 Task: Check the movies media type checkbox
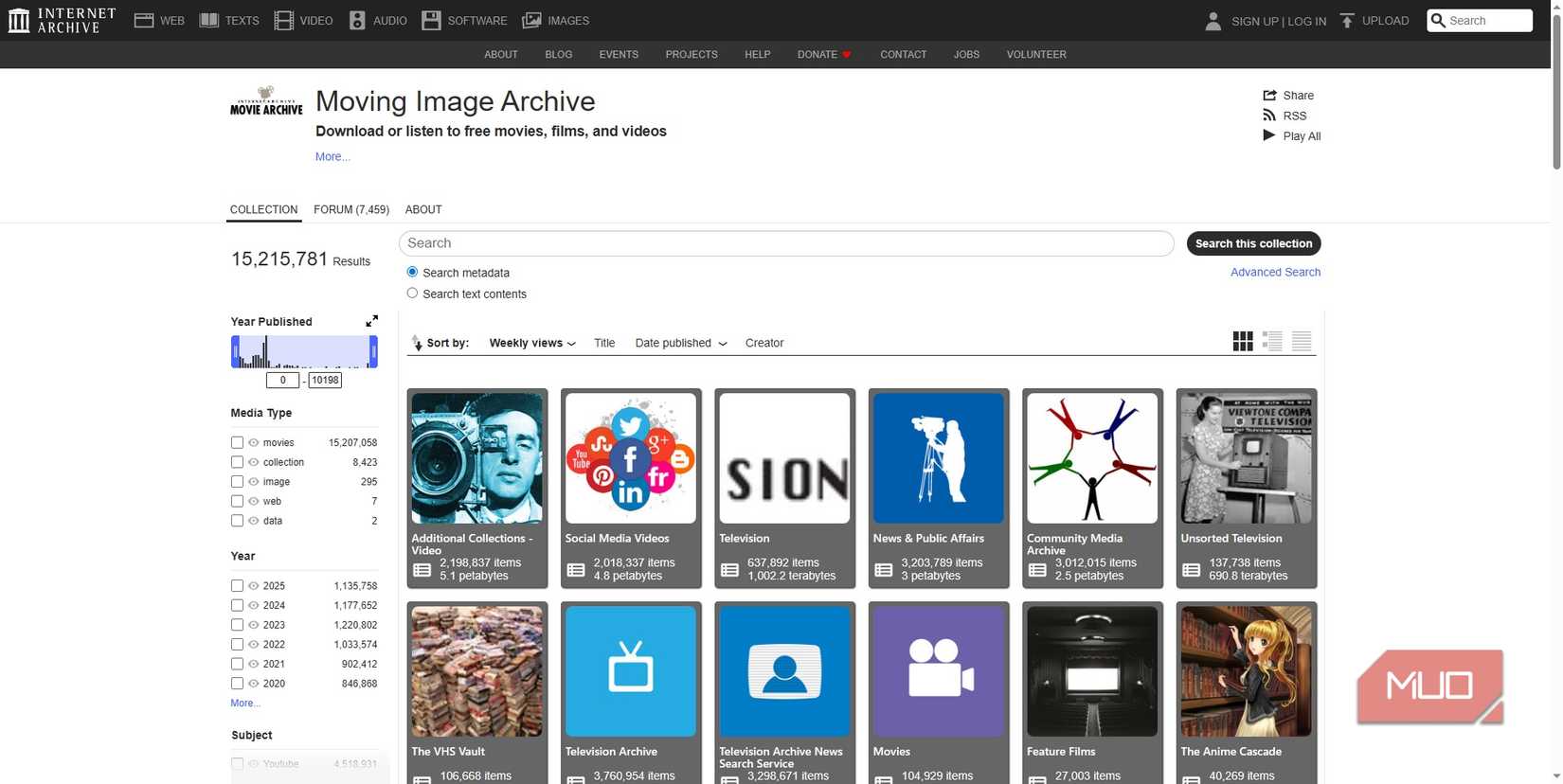237,442
